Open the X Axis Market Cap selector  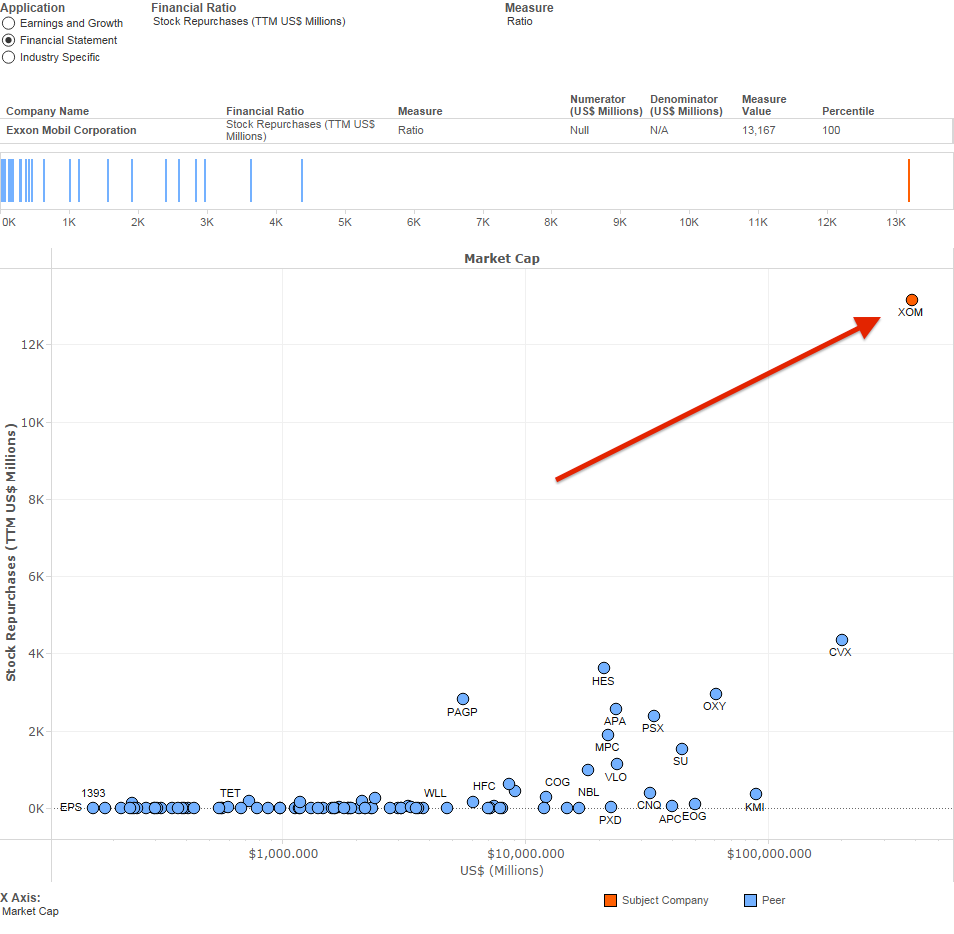30,911
